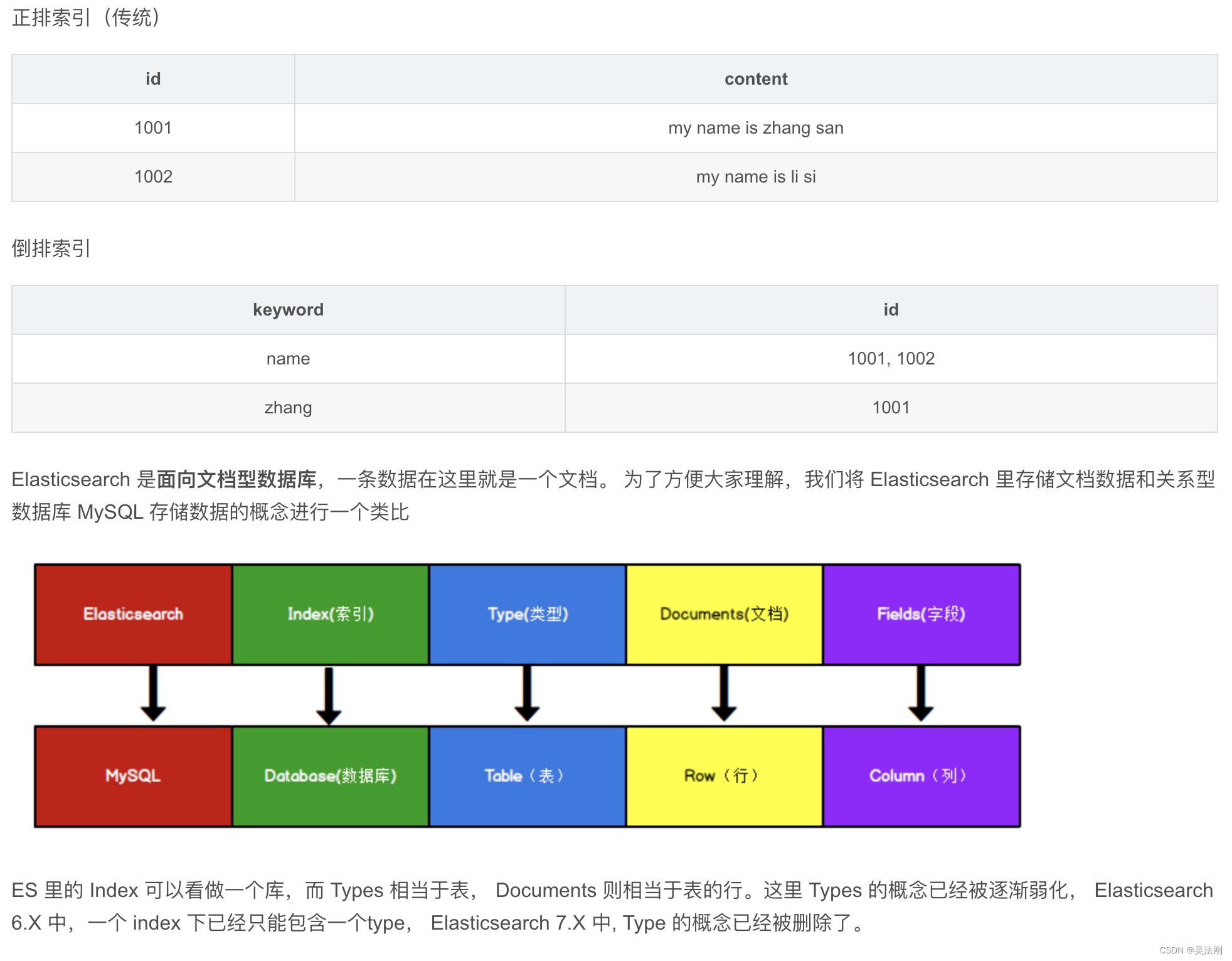1232x961 pixels.
Task: Click the '正排索引（传统）' heading
Action: pos(86,17)
